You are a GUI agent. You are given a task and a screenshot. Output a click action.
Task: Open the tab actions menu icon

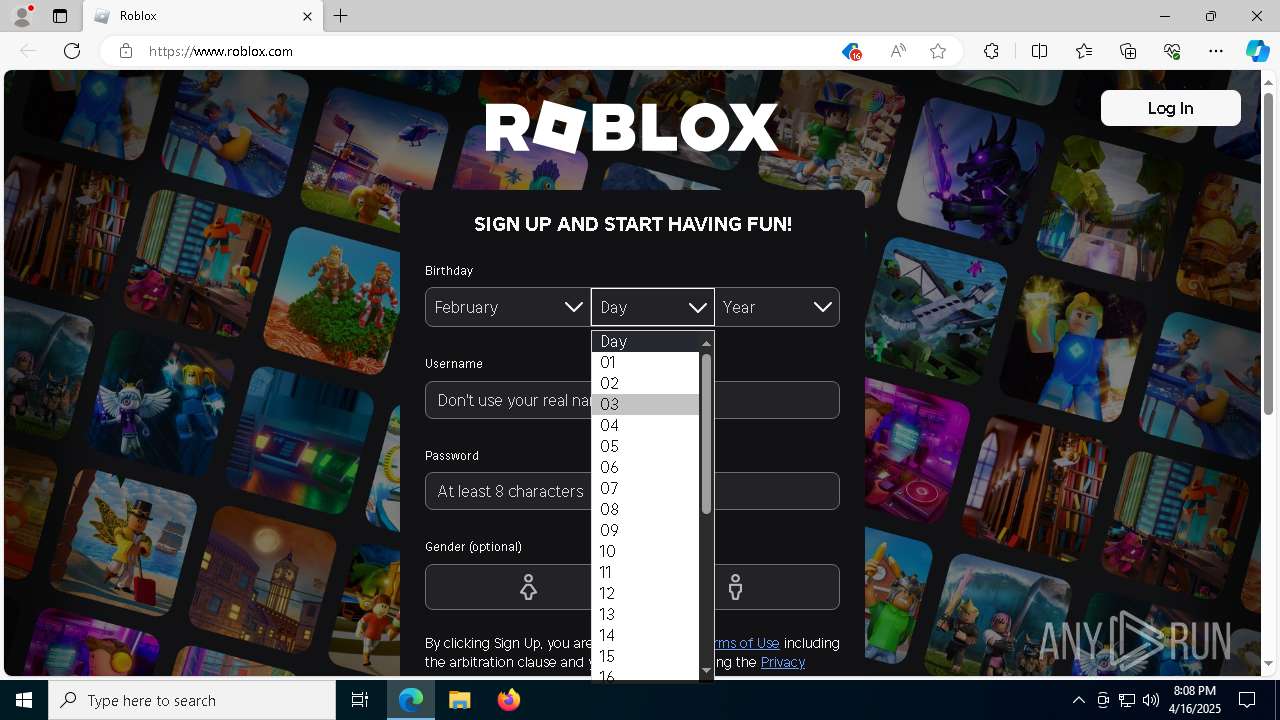coord(60,16)
